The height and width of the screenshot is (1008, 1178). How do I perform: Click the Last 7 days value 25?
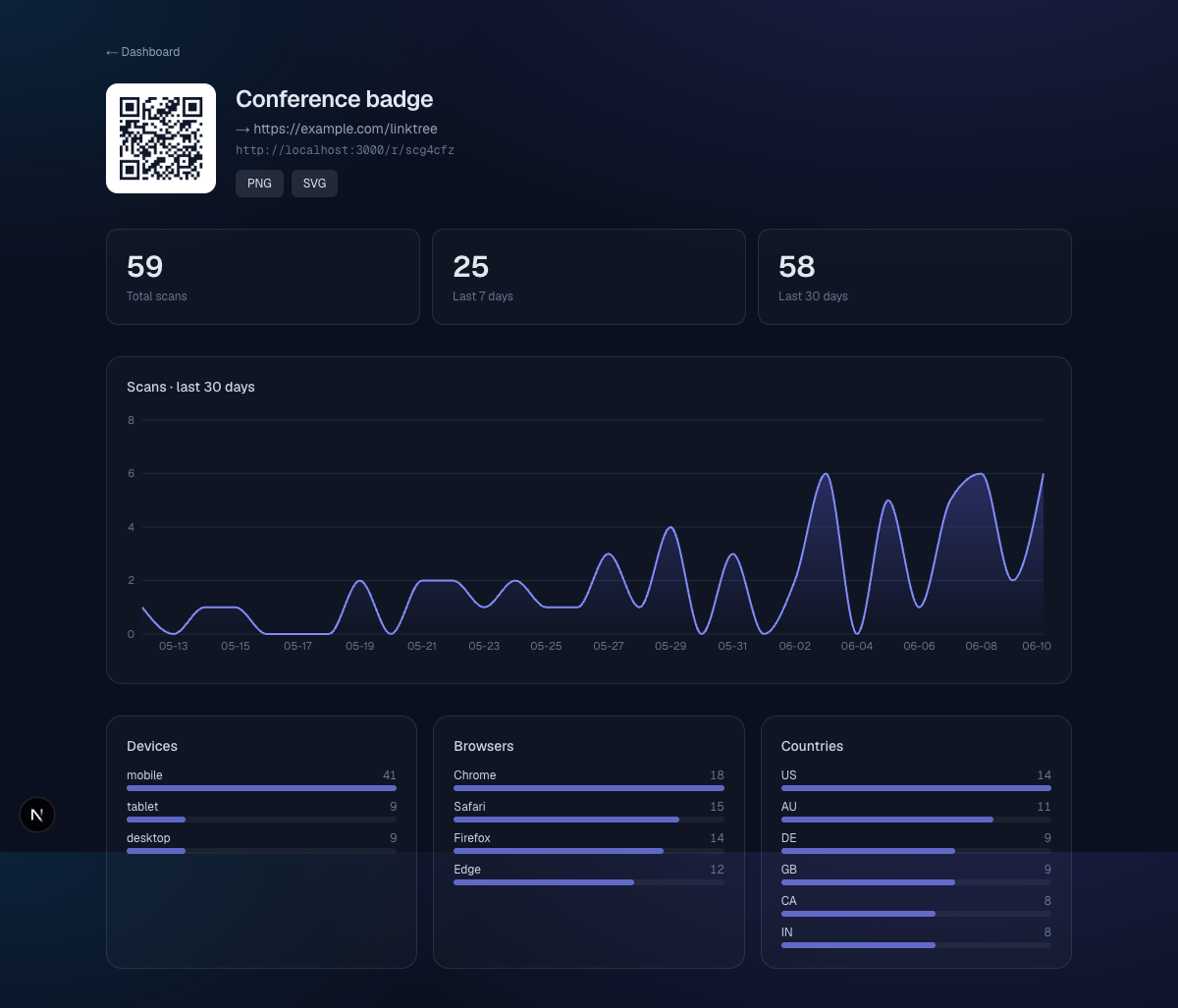click(x=470, y=266)
